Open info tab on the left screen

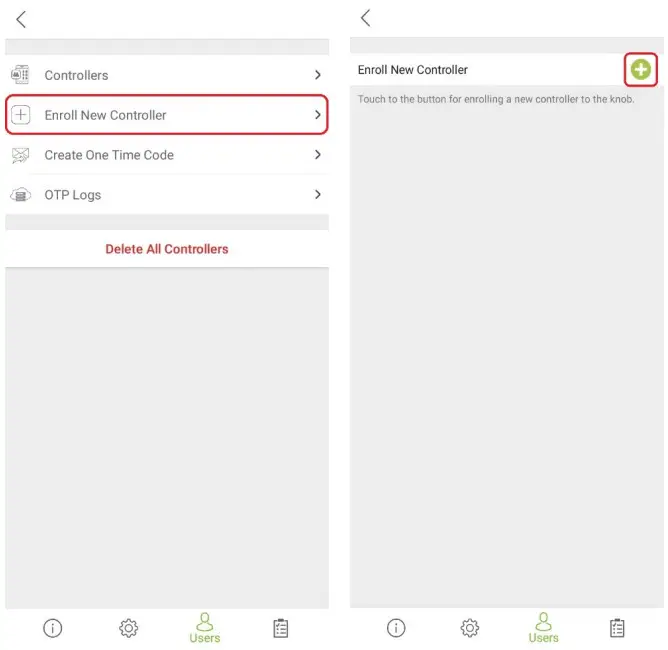52,628
